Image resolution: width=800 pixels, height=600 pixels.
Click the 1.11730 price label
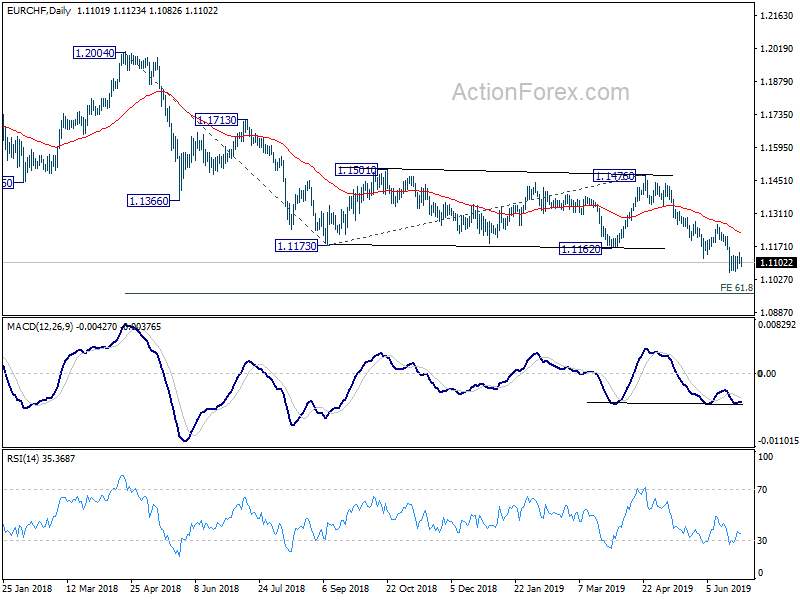click(296, 246)
